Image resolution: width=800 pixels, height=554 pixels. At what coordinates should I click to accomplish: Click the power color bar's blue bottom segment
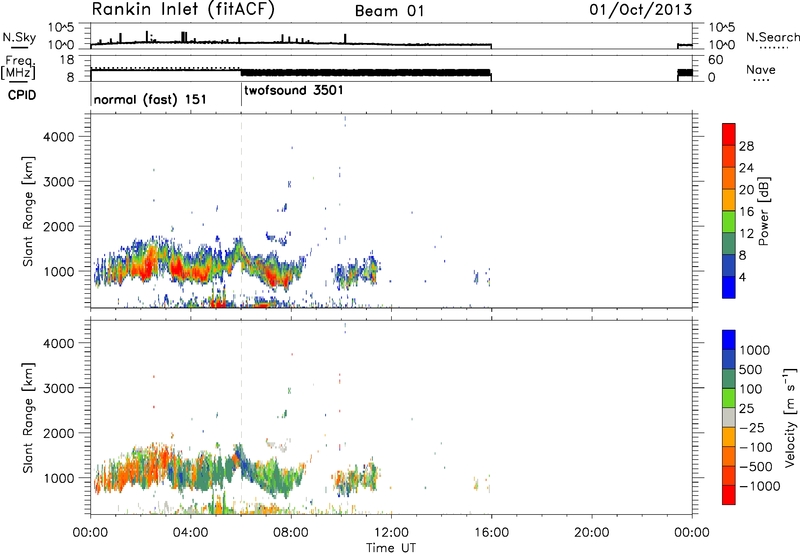pyautogui.click(x=729, y=287)
